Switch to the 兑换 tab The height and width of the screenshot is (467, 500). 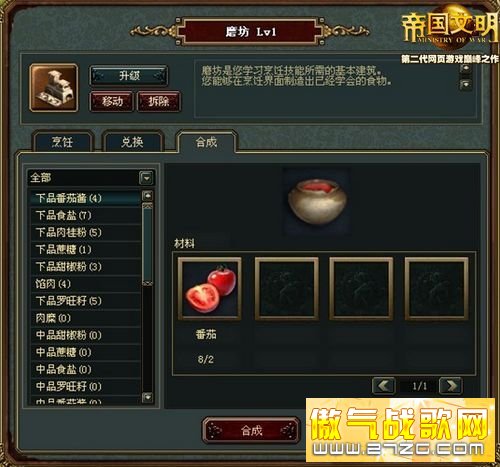coord(133,142)
